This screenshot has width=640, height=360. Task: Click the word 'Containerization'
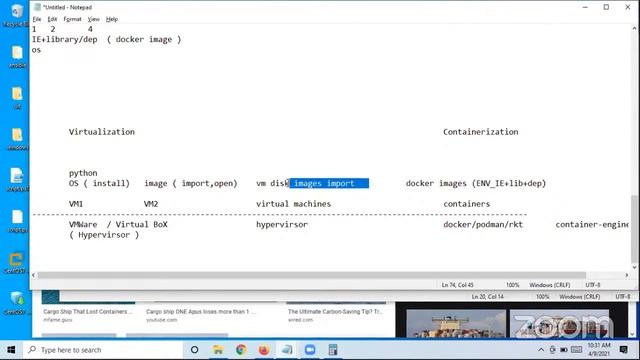pyautogui.click(x=481, y=132)
